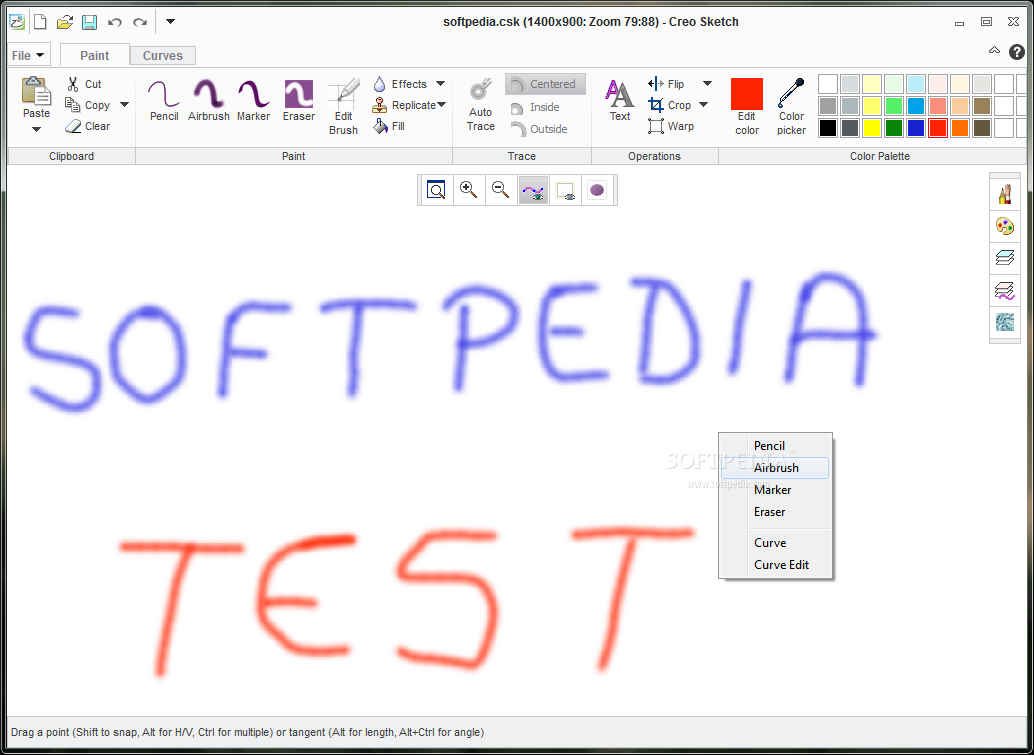Click the Copy command
Screen dimensions: 1034x755
coord(88,105)
